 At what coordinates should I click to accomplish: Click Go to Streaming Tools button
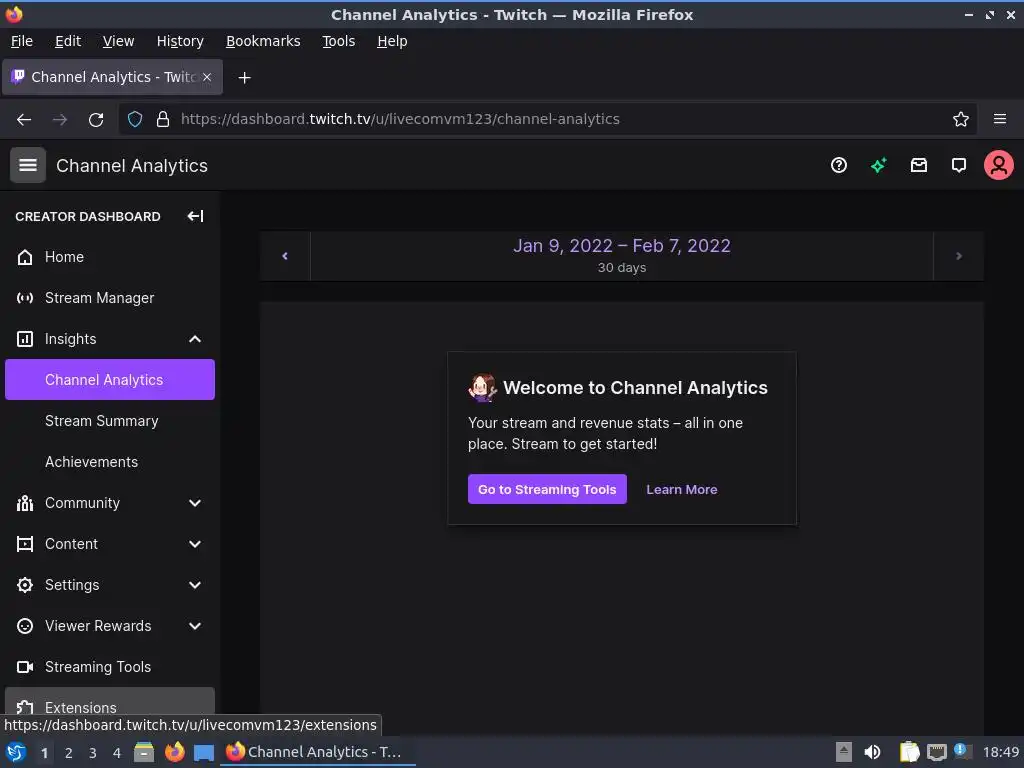coord(547,489)
